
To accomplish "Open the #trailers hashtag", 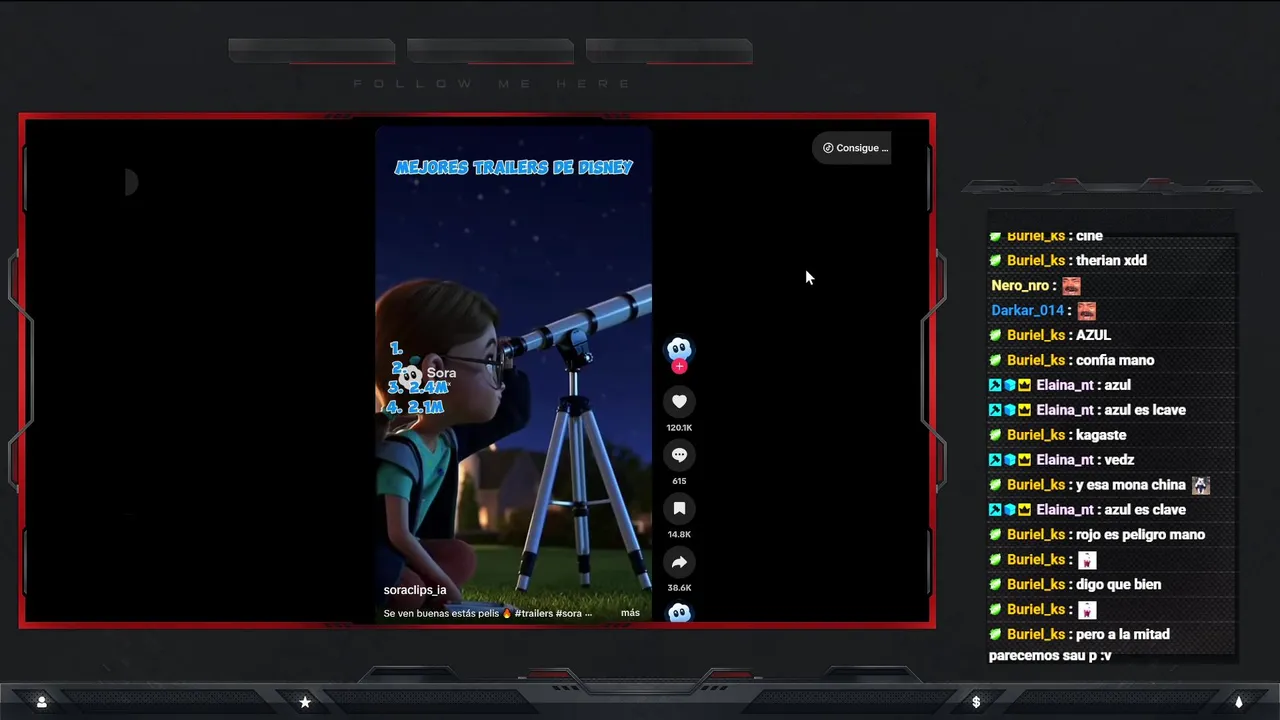I will [x=534, y=613].
